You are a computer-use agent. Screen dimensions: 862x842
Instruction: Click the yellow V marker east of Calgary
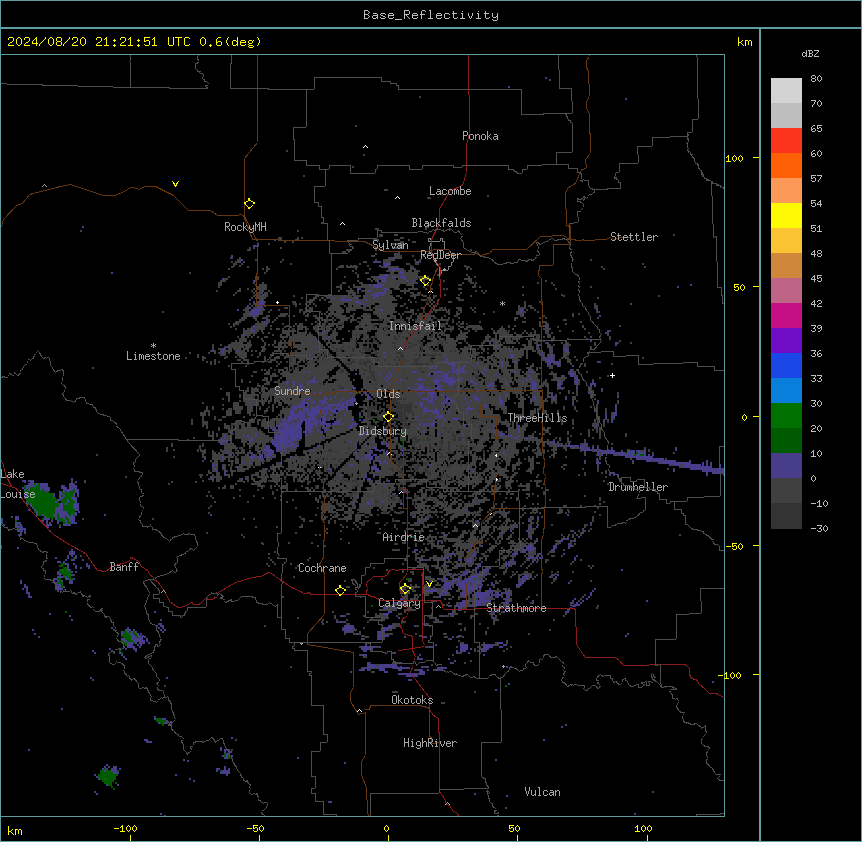(x=429, y=584)
